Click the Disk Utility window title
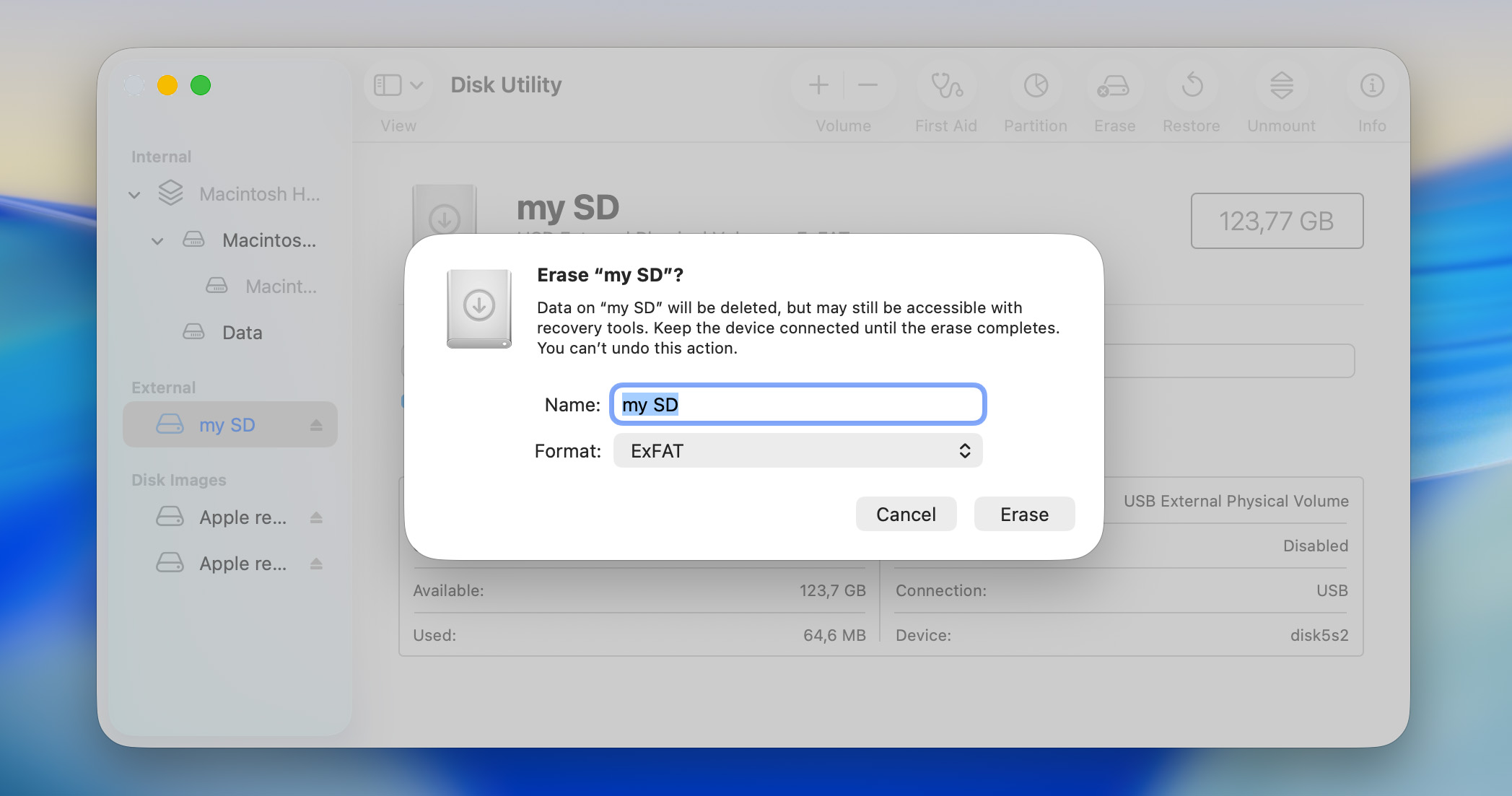This screenshot has width=1512, height=796. coord(506,85)
